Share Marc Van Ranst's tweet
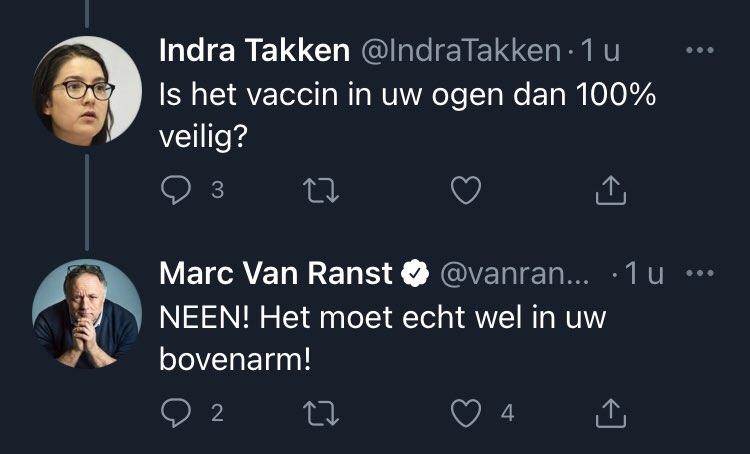Image resolution: width=750 pixels, height=454 pixels. [610, 412]
